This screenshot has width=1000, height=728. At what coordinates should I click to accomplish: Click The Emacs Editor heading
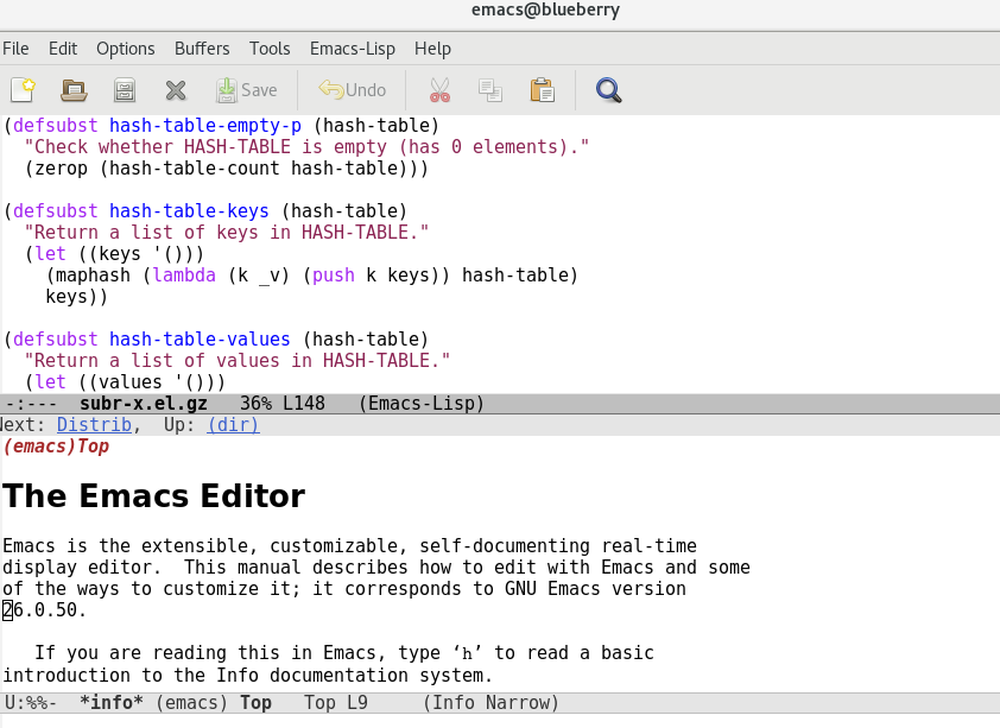154,495
